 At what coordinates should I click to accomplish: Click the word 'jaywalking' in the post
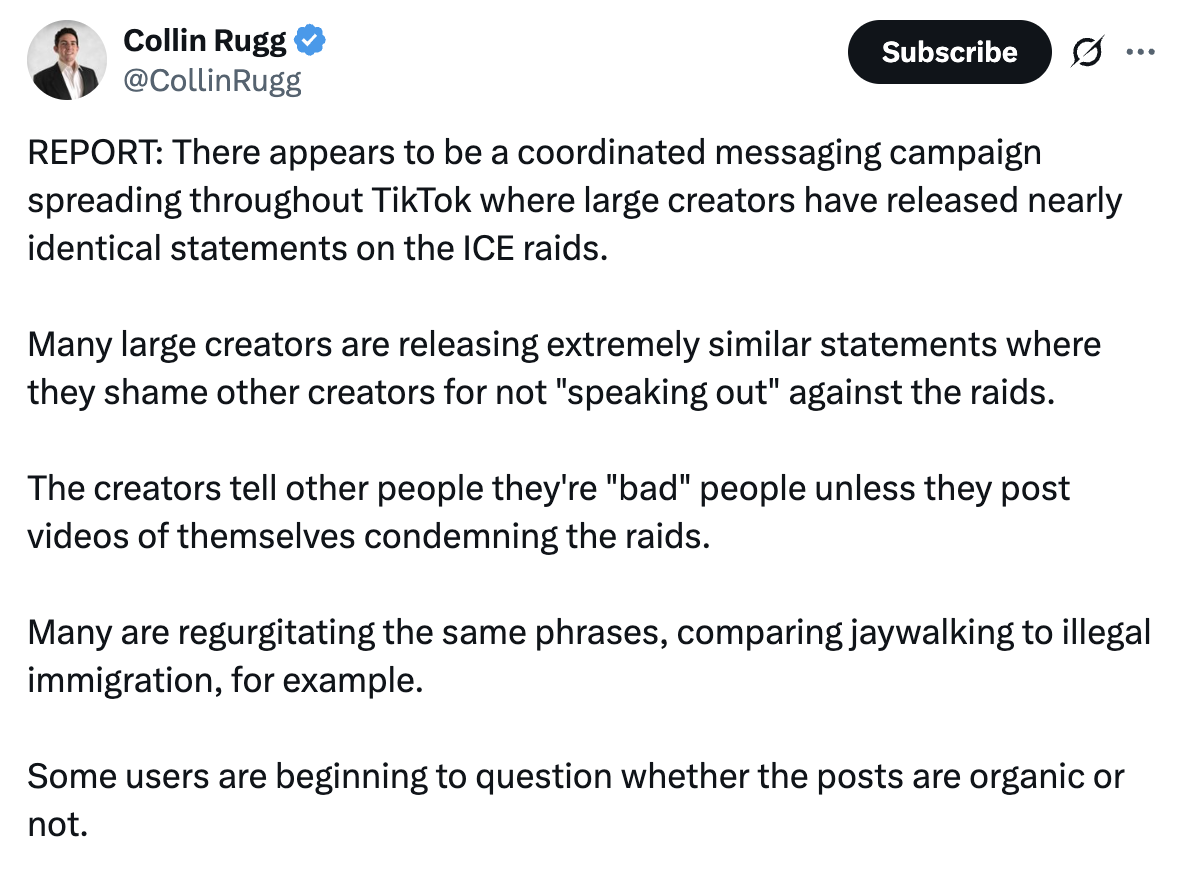(931, 633)
